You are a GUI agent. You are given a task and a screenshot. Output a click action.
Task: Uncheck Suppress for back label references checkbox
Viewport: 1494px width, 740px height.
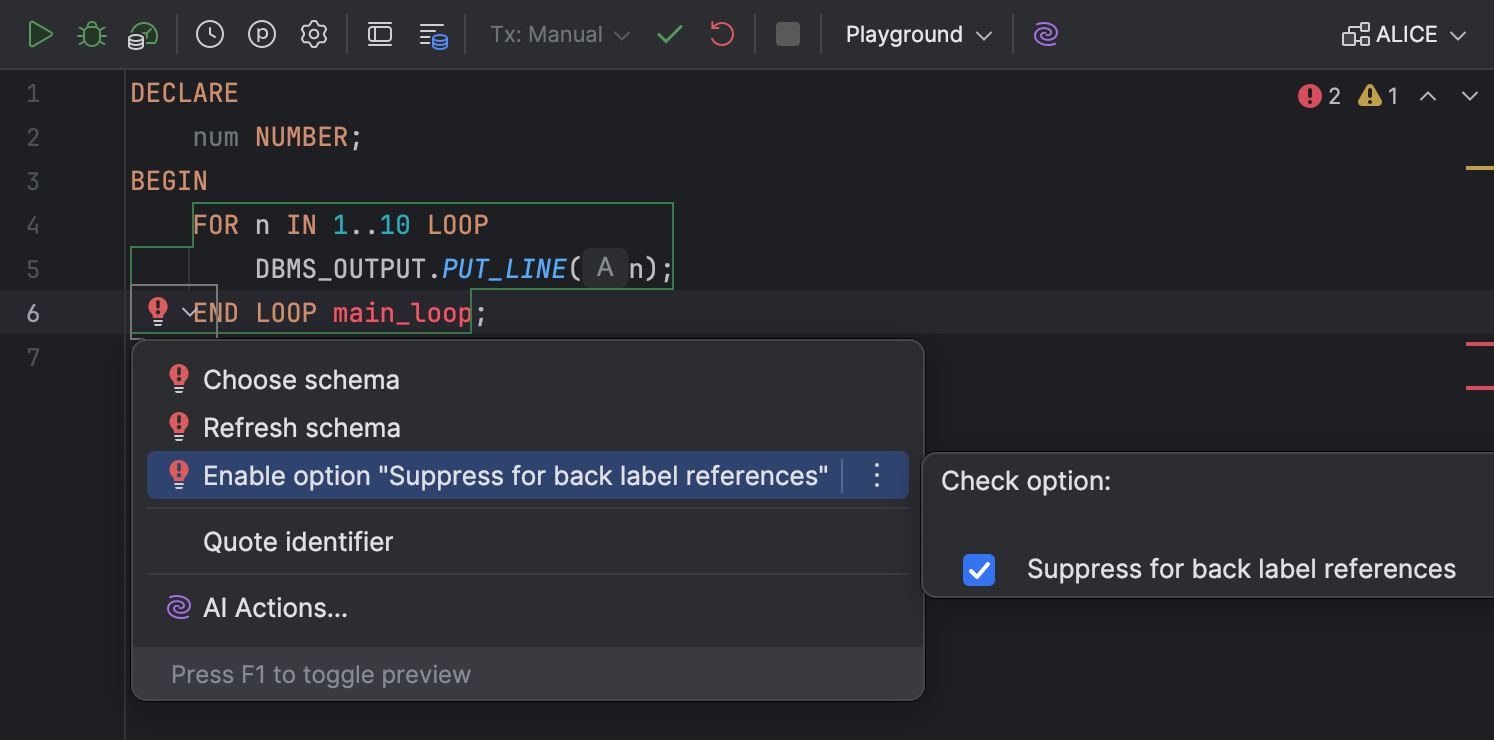[978, 570]
